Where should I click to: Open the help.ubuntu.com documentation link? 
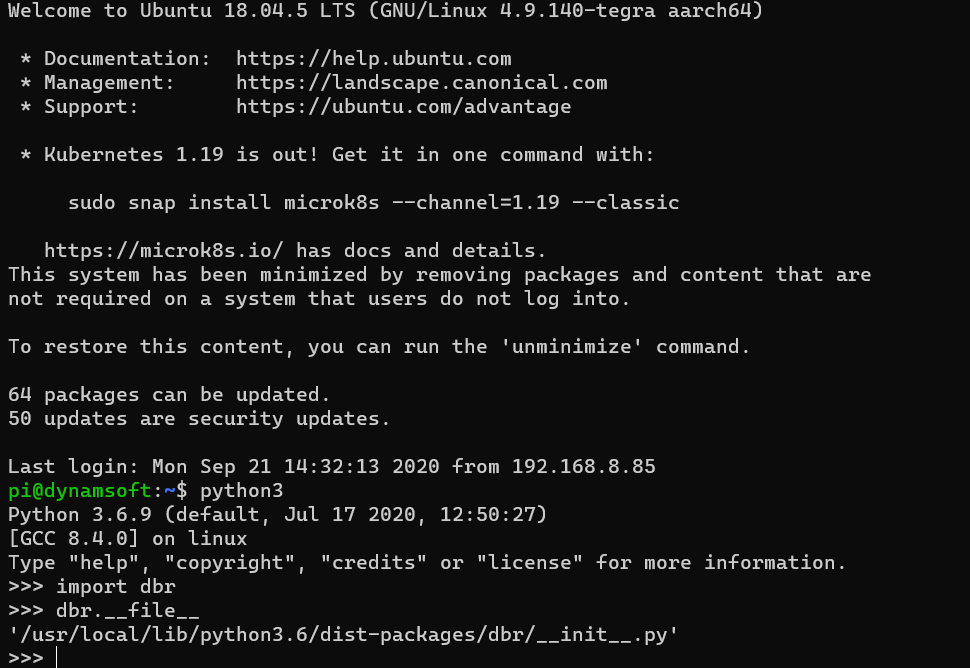point(373,59)
